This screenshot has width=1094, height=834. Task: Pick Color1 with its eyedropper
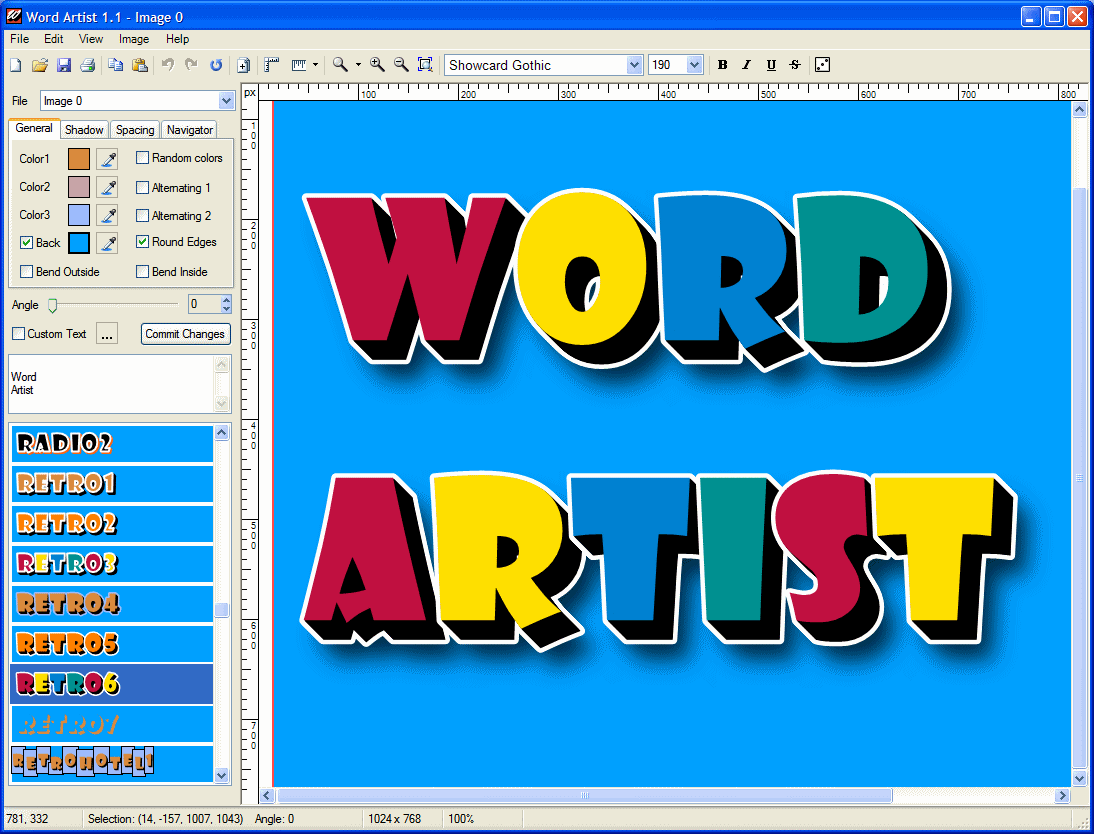coord(107,159)
